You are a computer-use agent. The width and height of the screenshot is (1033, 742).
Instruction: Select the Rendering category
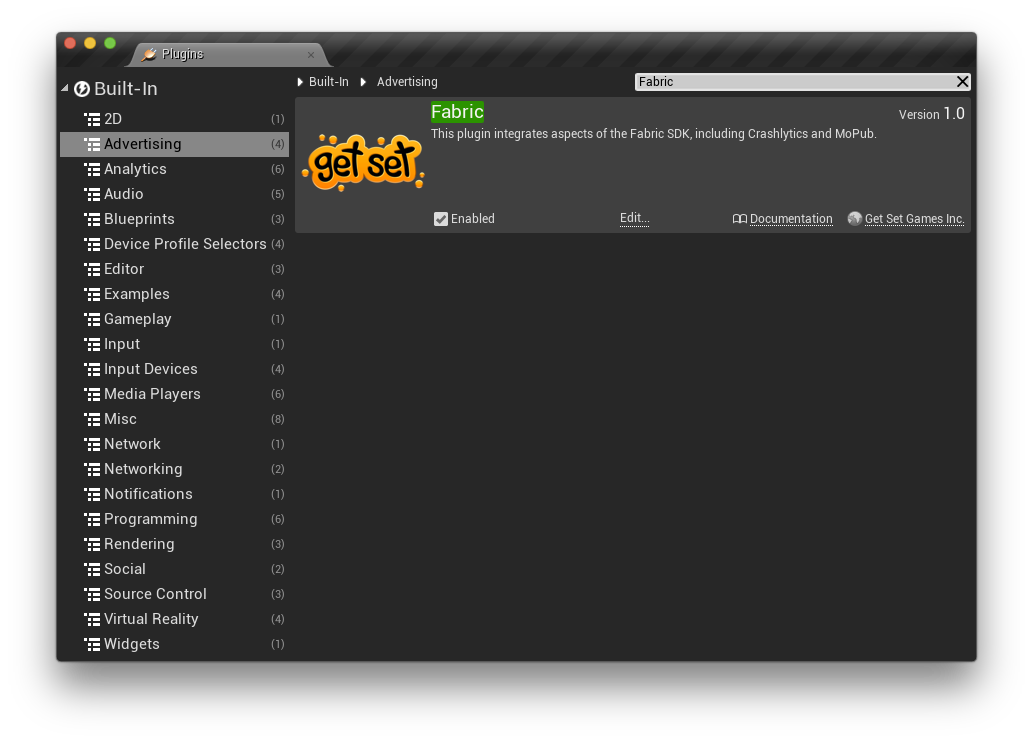click(x=175, y=545)
